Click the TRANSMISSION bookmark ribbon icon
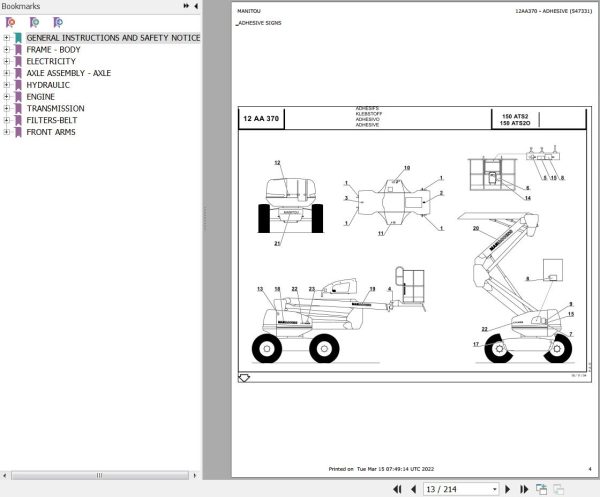 (x=18, y=109)
